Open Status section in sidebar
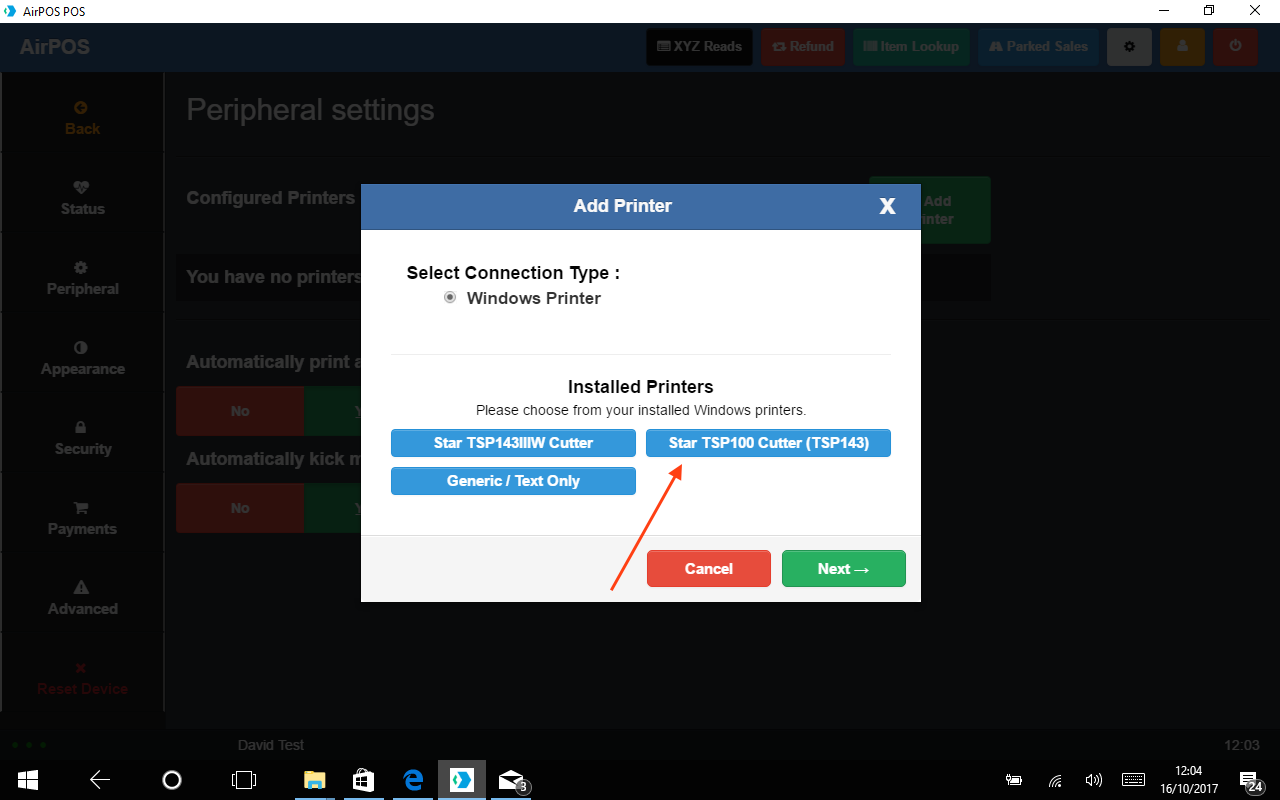The height and width of the screenshot is (800, 1280). point(82,198)
